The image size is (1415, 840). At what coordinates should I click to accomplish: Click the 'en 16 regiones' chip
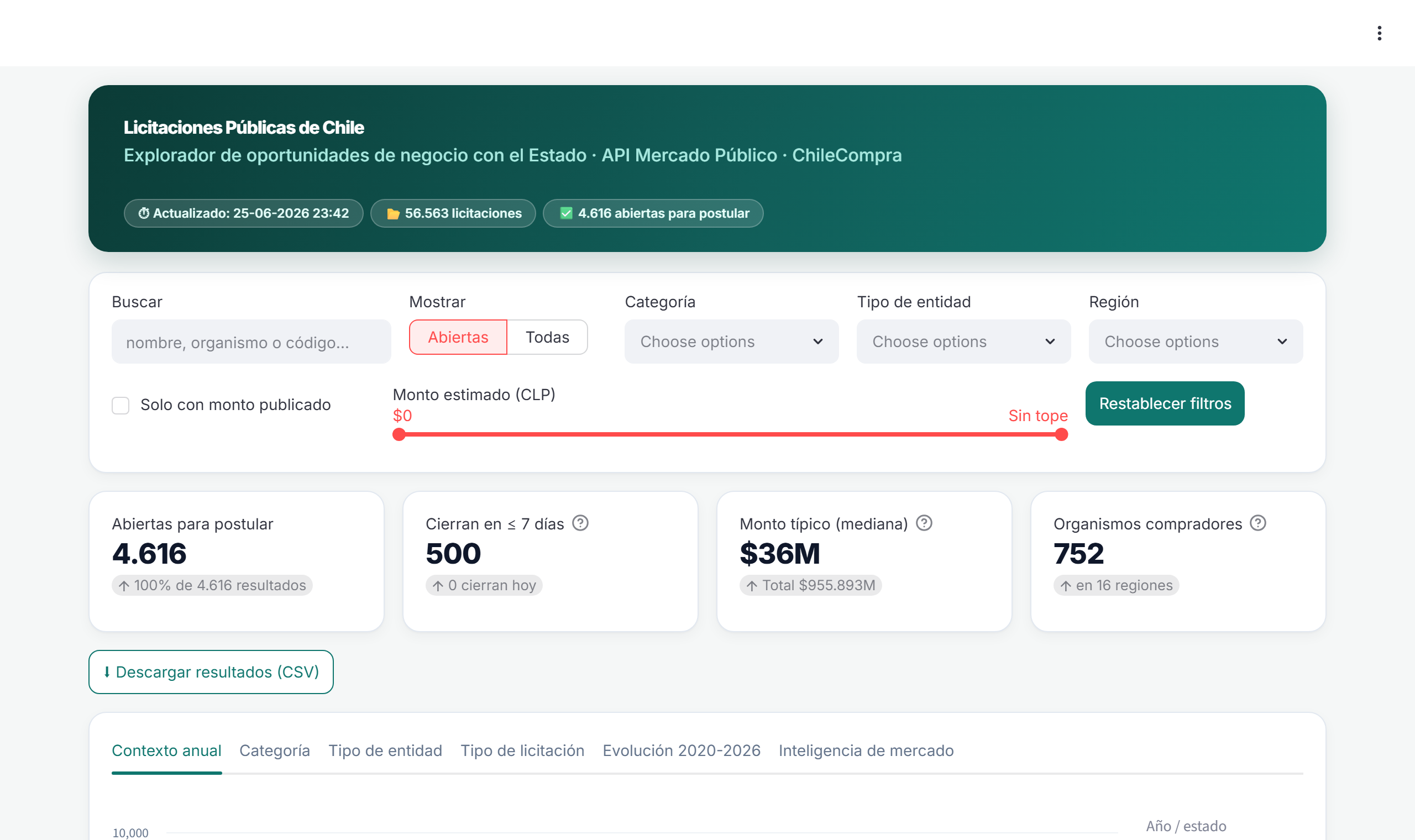1116,585
